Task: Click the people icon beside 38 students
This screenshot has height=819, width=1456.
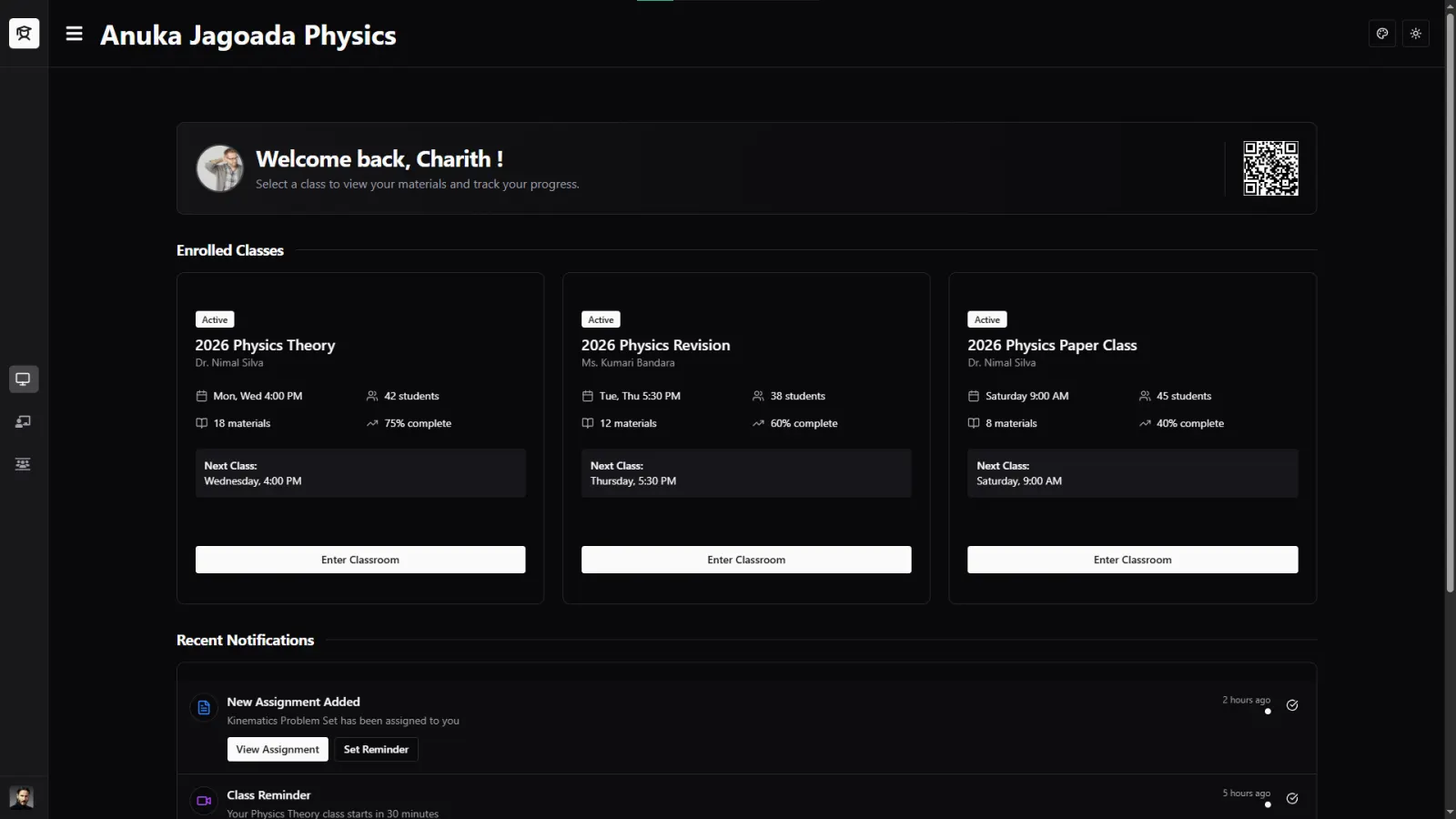Action: point(758,396)
